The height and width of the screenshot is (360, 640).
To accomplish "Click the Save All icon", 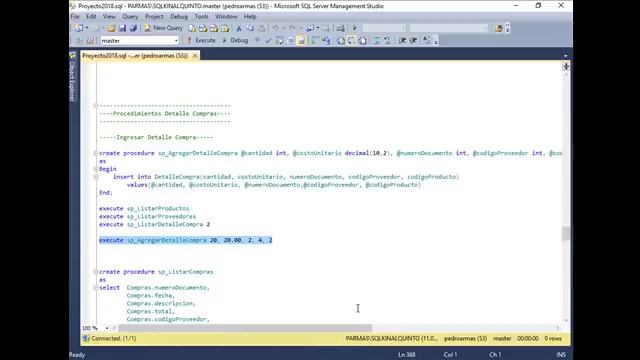I will click(x=133, y=28).
